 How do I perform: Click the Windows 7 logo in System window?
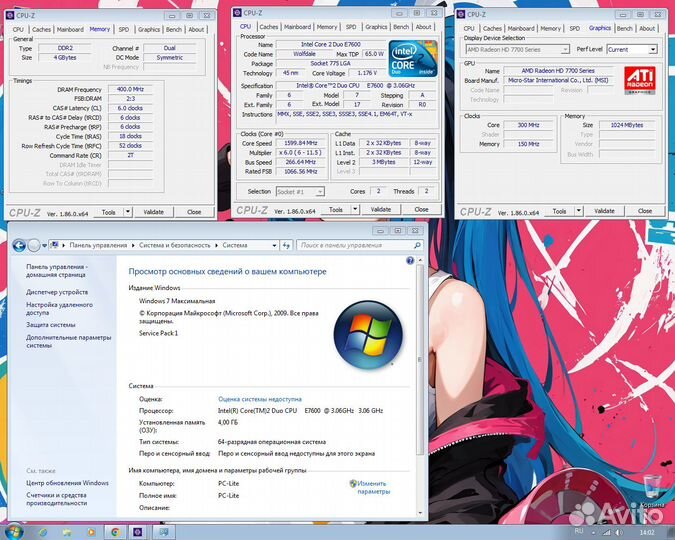pos(368,335)
